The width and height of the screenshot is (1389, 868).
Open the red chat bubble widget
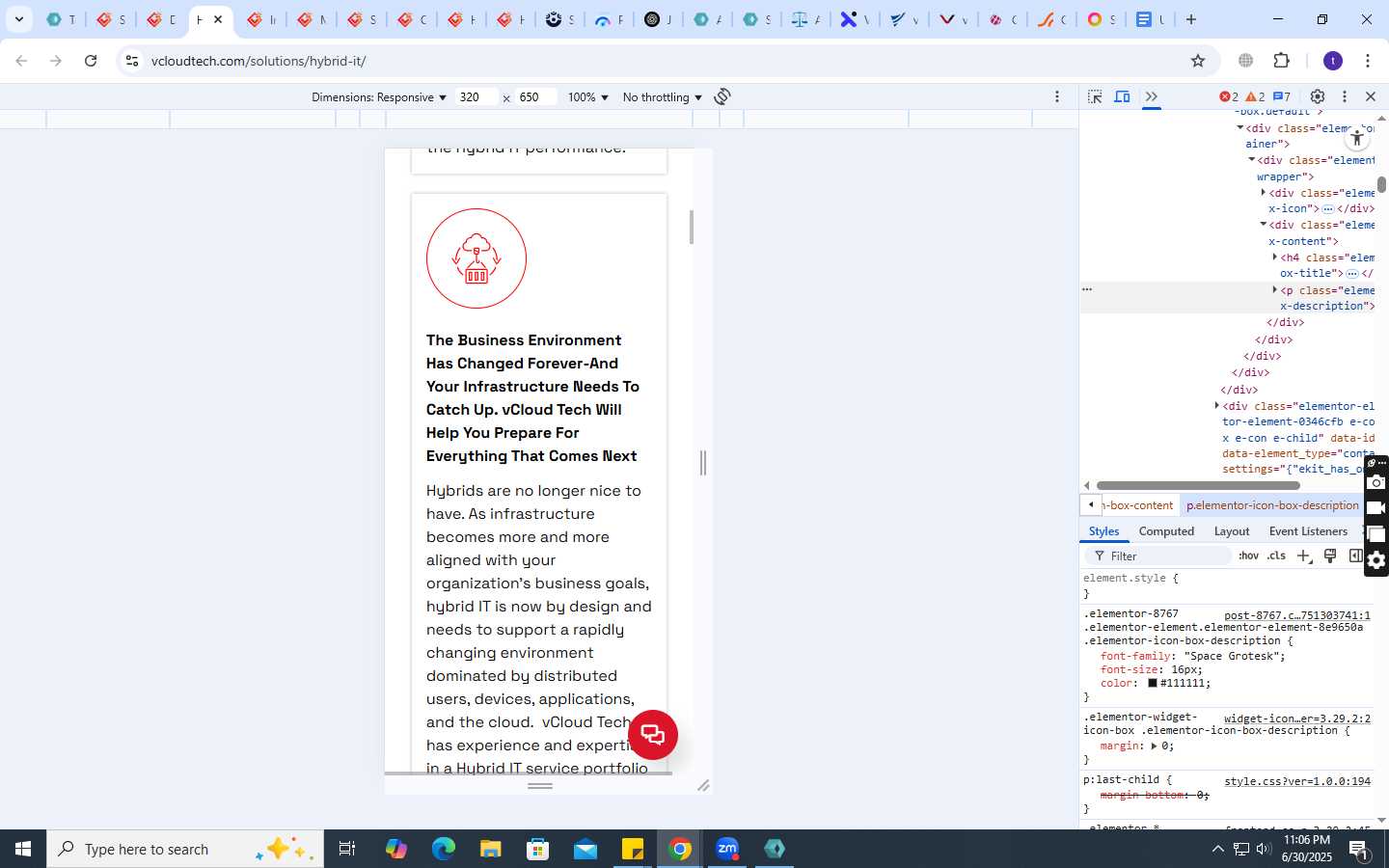pos(653,735)
